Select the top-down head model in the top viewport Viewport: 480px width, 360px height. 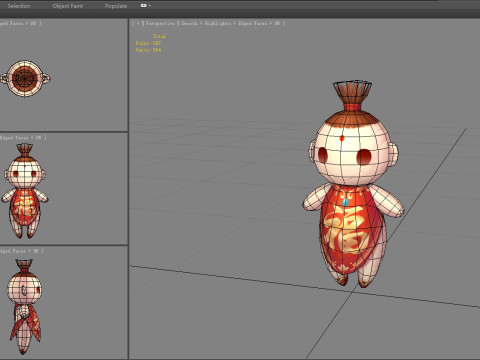(25, 78)
